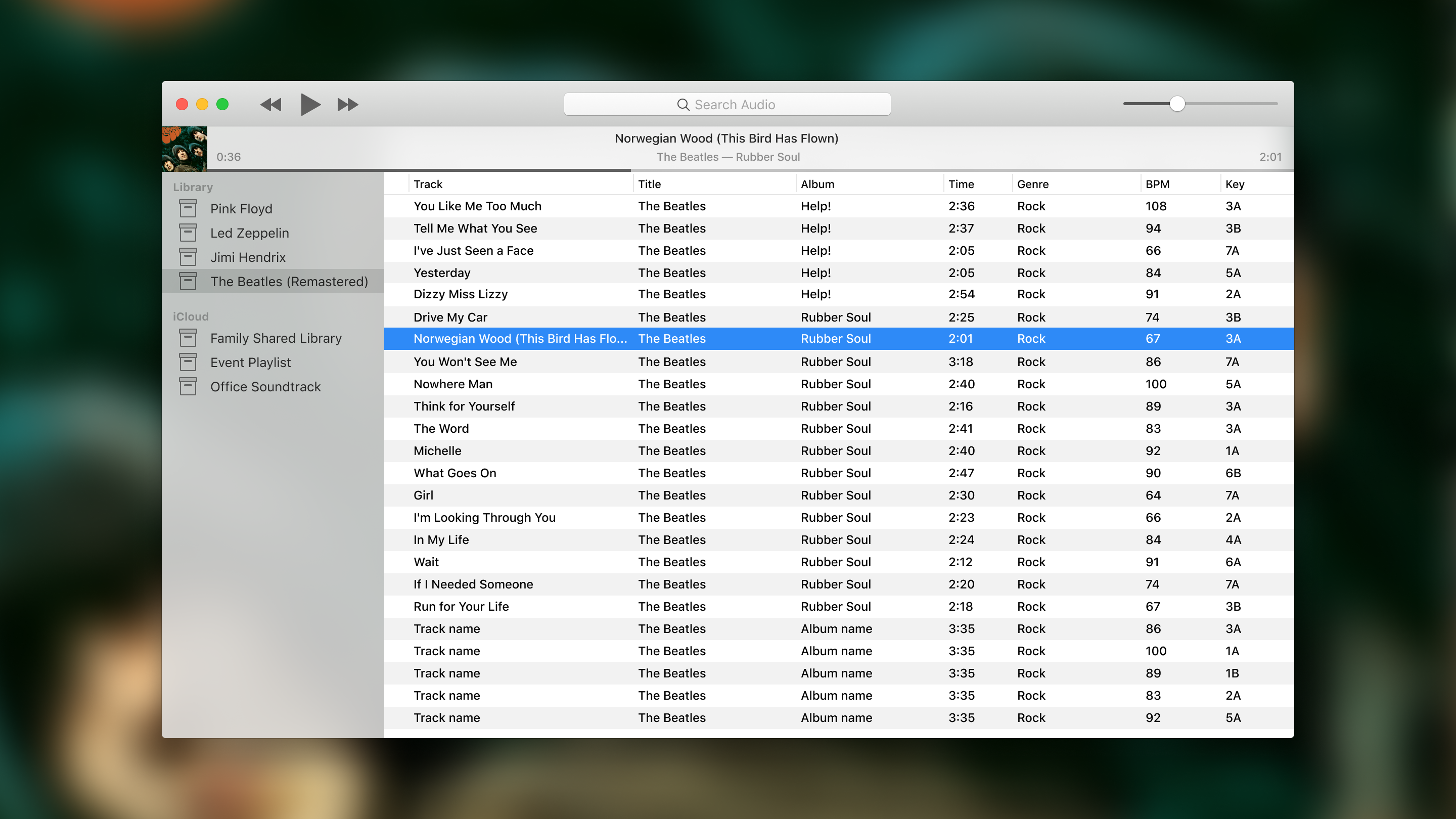
Task: Click the album artwork thumbnail
Action: point(186,148)
